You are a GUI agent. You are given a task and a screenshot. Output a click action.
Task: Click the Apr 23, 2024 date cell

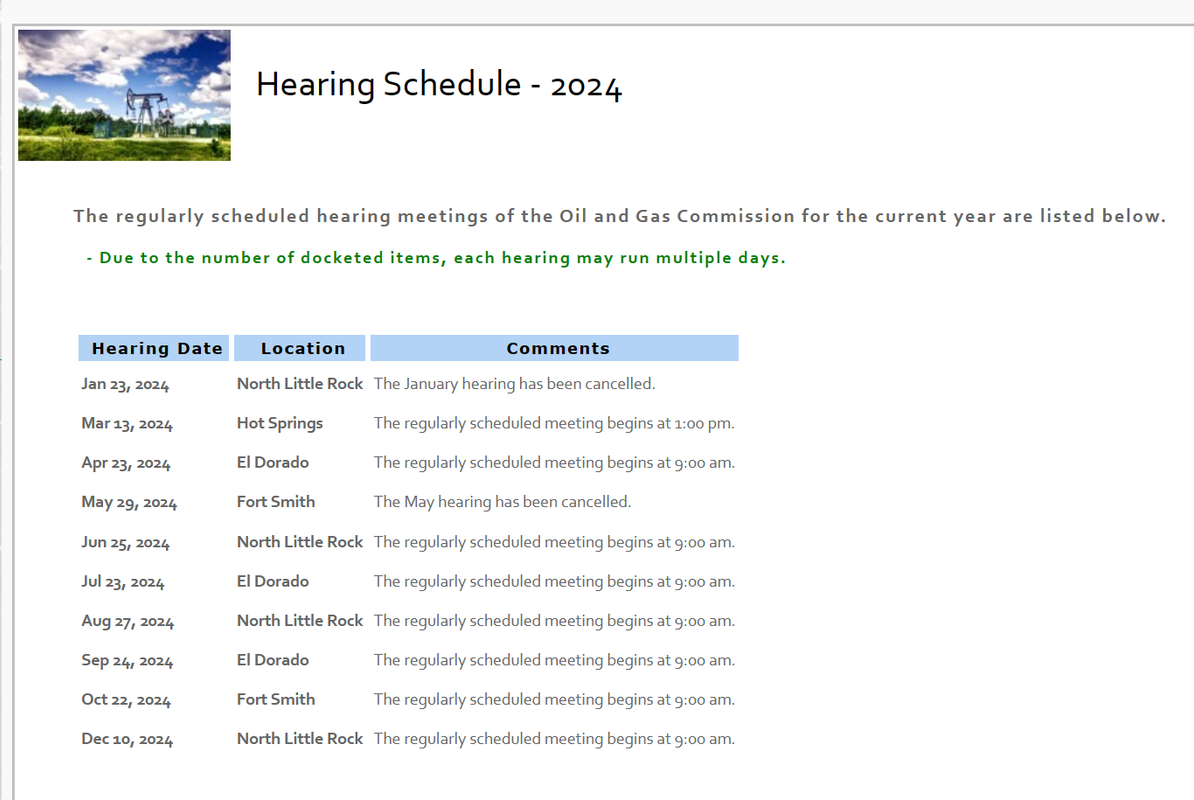[126, 463]
